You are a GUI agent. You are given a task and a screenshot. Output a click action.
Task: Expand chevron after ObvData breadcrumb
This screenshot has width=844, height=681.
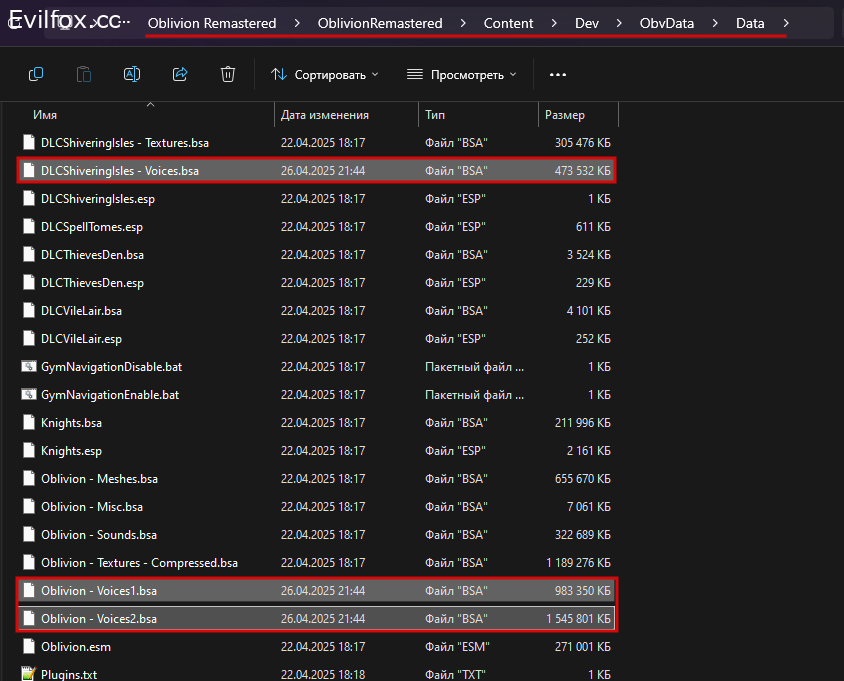715,23
